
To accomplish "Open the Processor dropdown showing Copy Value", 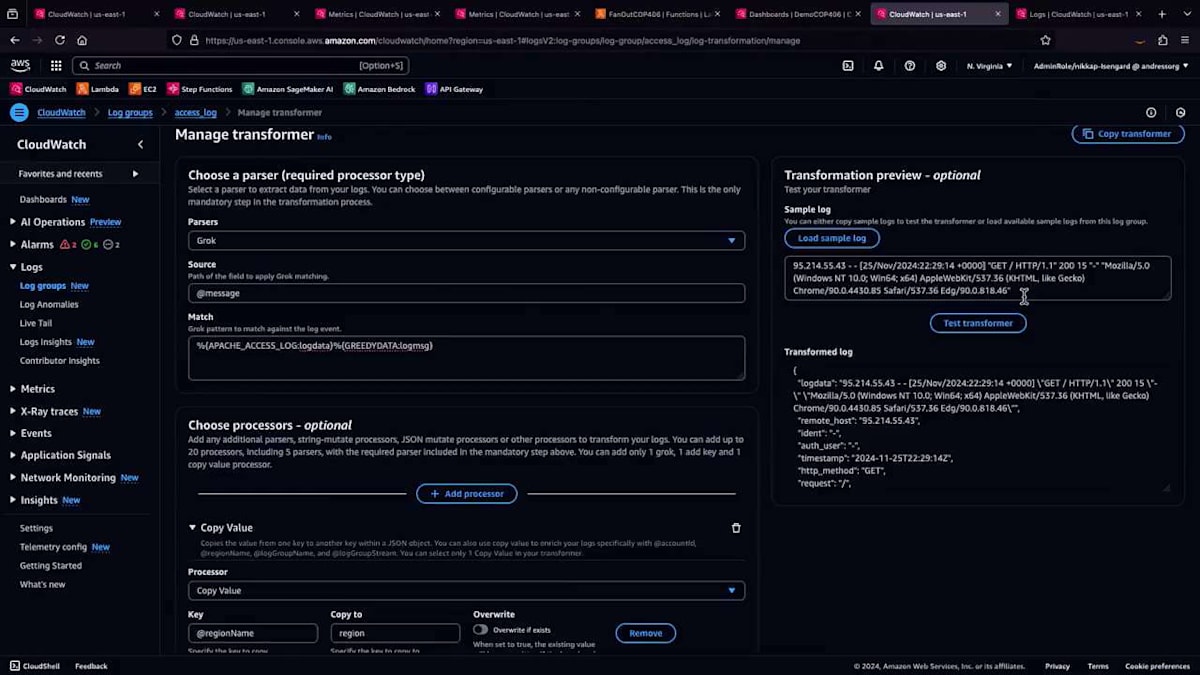I will (x=466, y=590).
